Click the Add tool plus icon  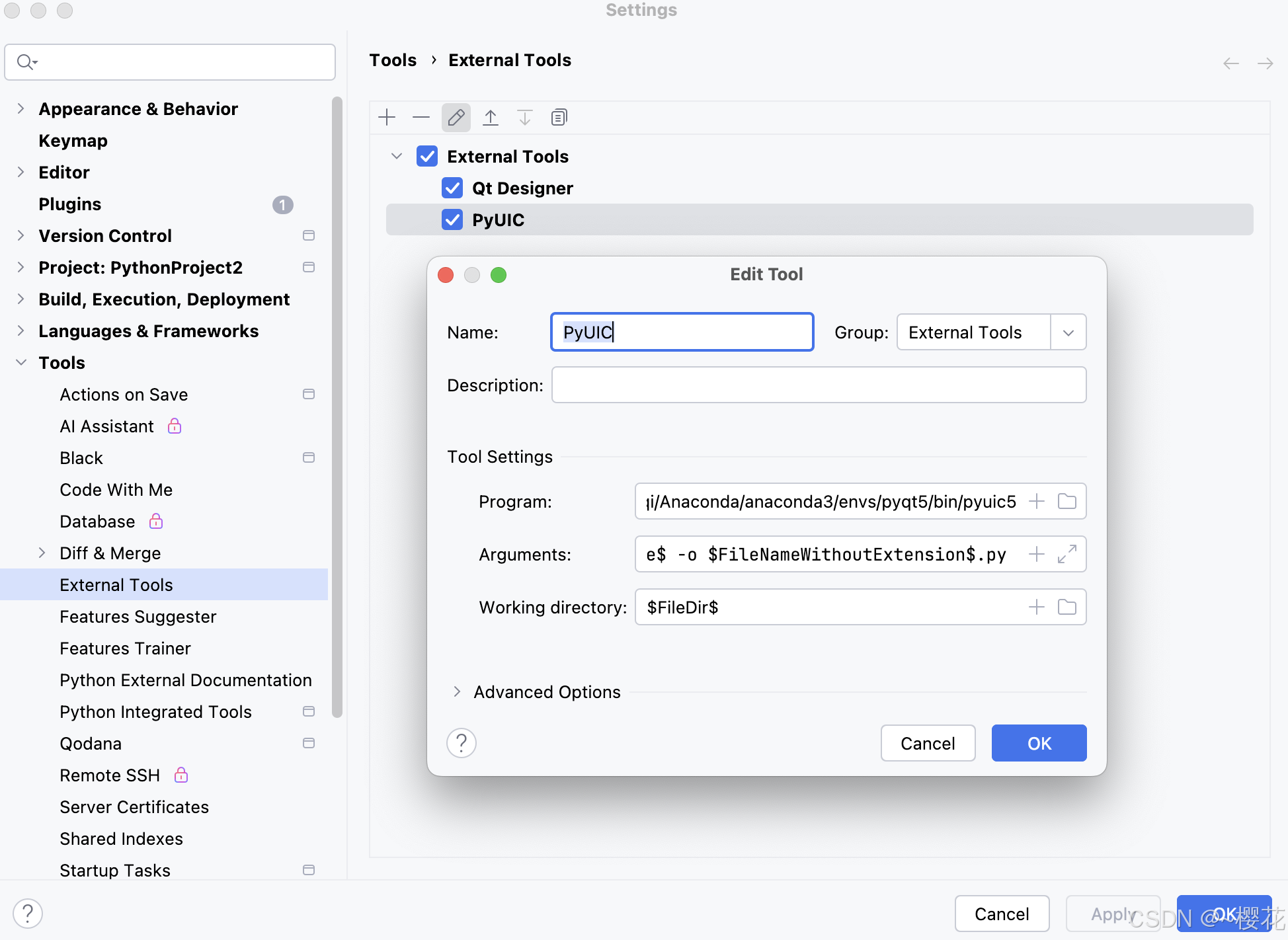(387, 118)
